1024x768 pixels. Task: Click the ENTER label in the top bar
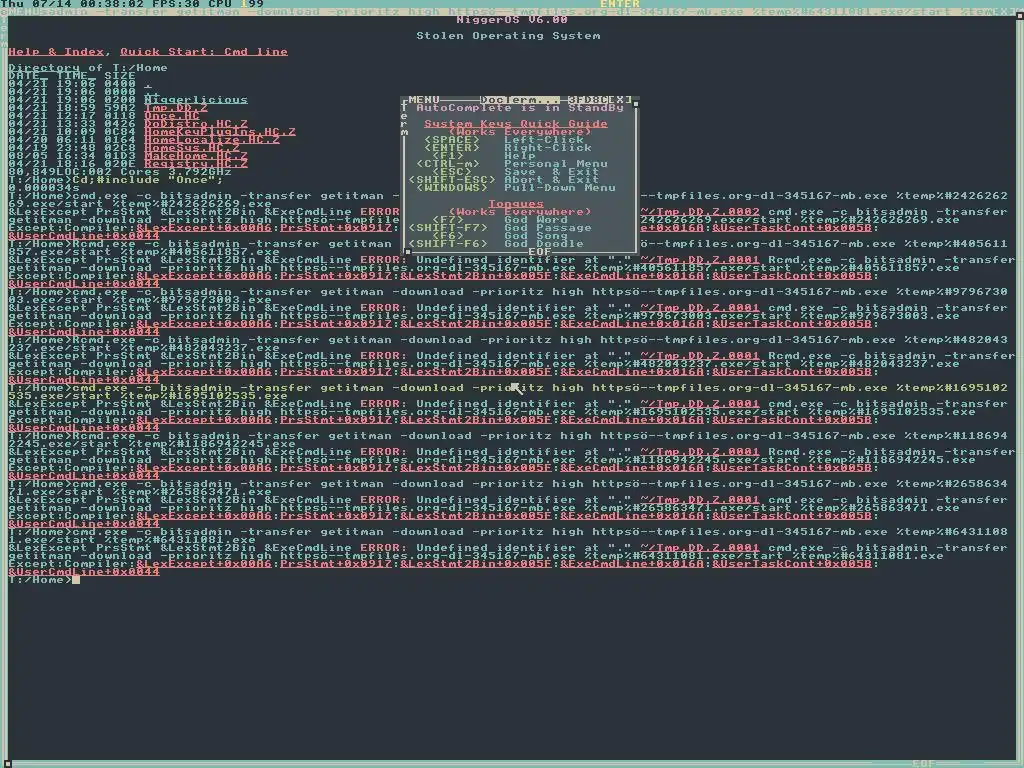click(620, 4)
